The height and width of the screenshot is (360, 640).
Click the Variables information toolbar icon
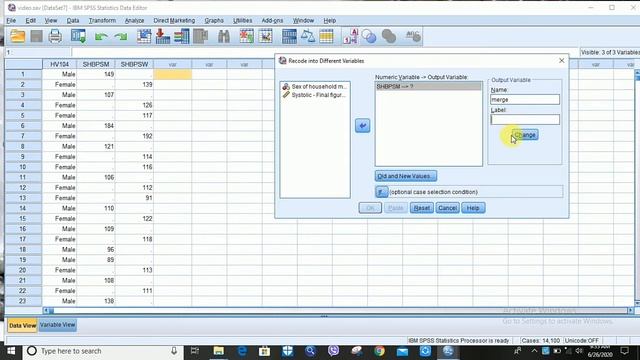click(x=182, y=36)
